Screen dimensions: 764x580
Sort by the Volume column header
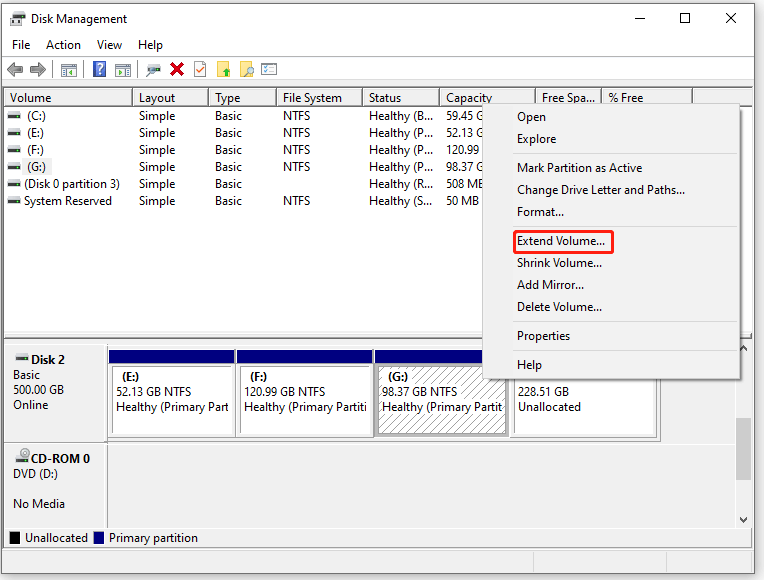[x=68, y=97]
